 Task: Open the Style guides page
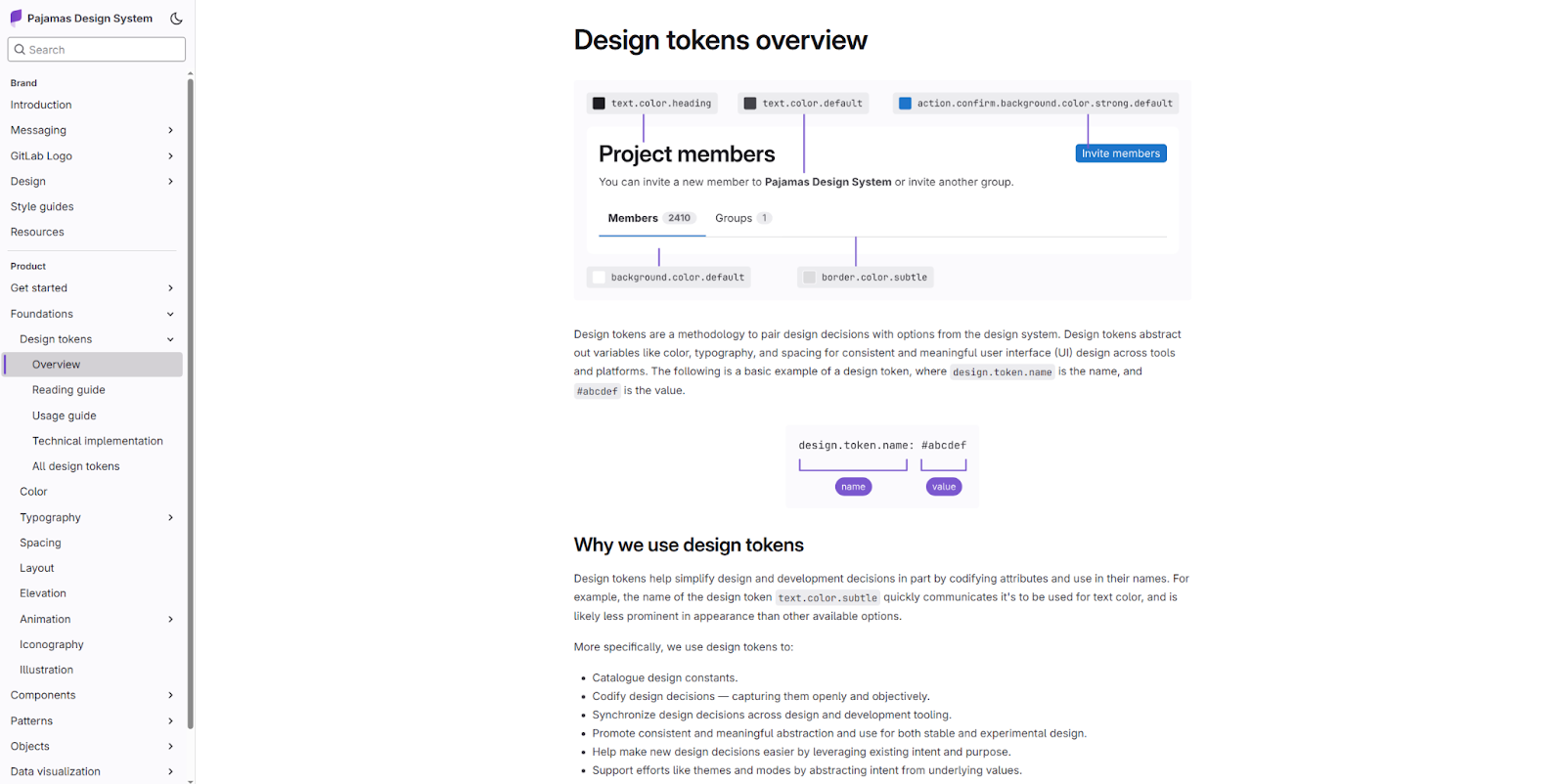pos(41,206)
